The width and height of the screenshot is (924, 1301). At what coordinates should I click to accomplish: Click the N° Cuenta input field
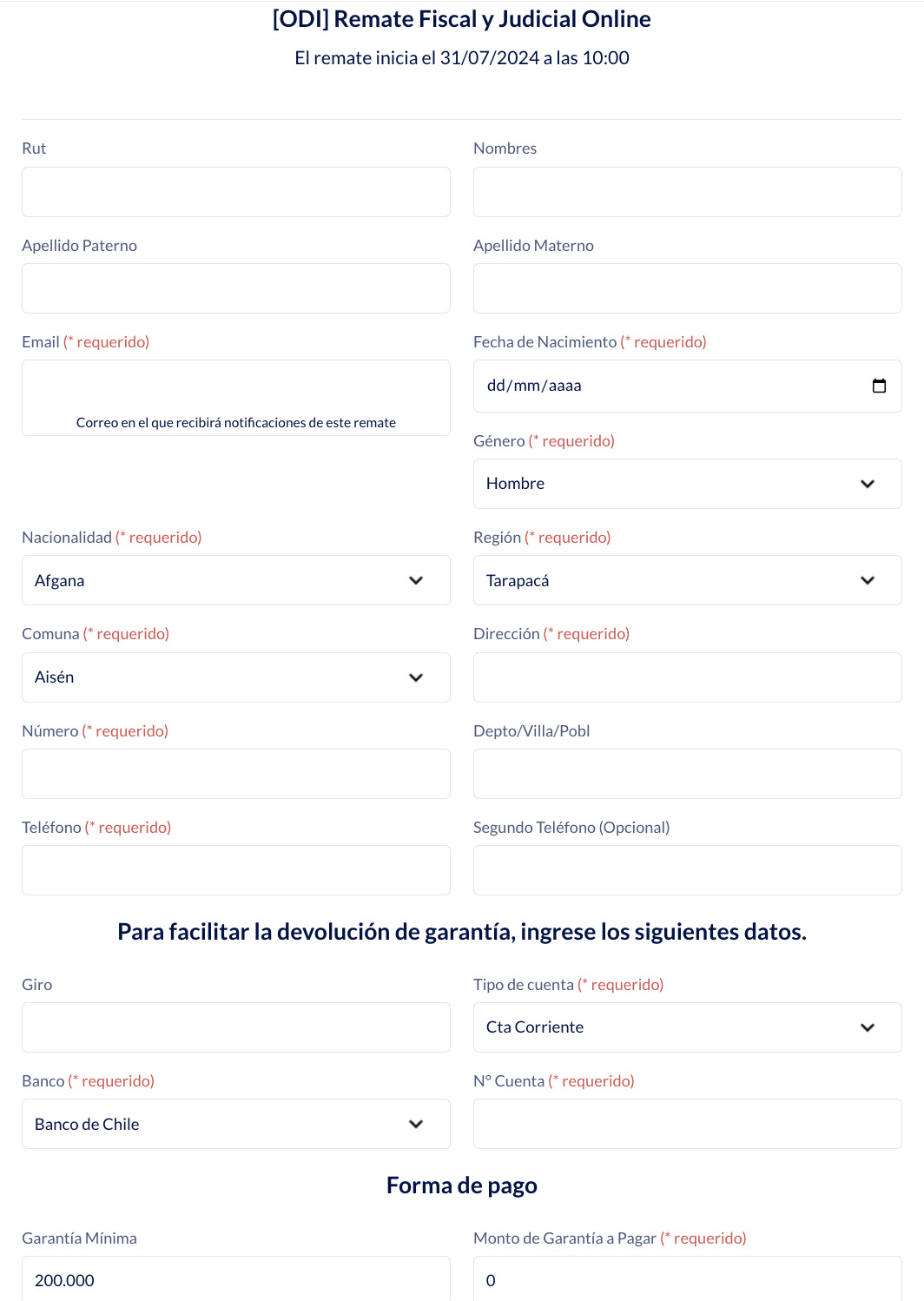coord(687,1124)
